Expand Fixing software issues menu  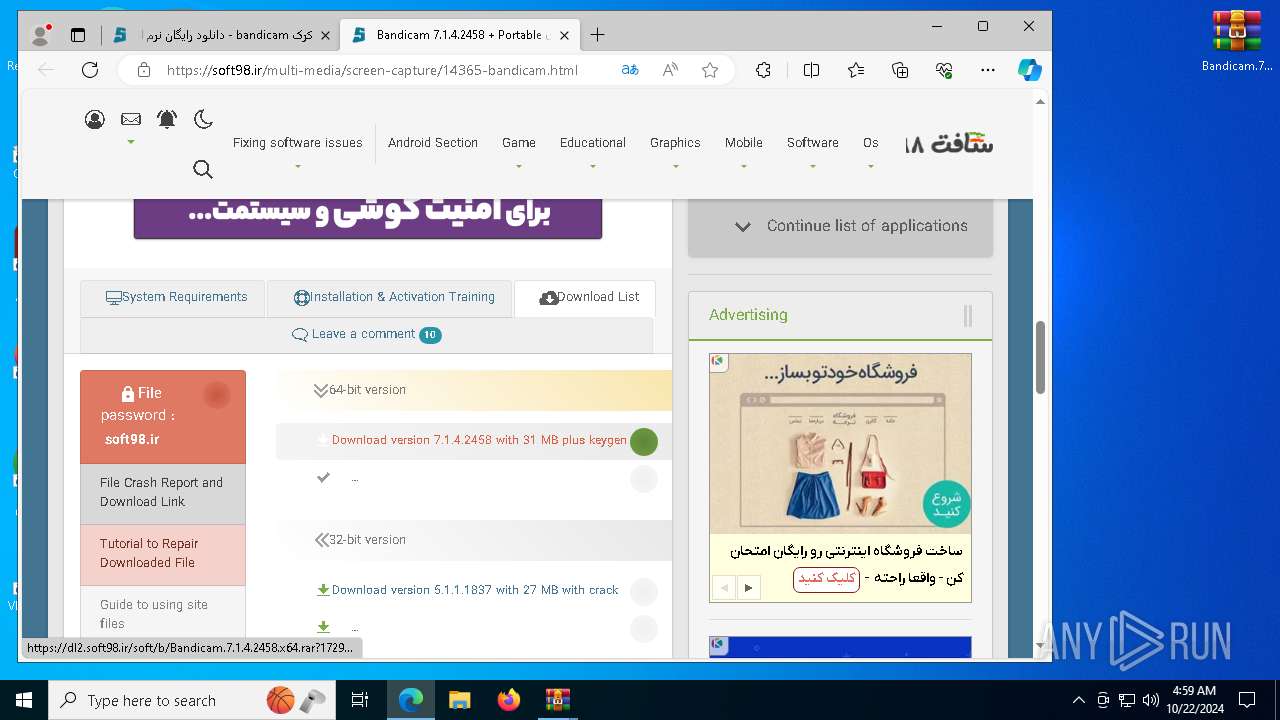pyautogui.click(x=298, y=143)
